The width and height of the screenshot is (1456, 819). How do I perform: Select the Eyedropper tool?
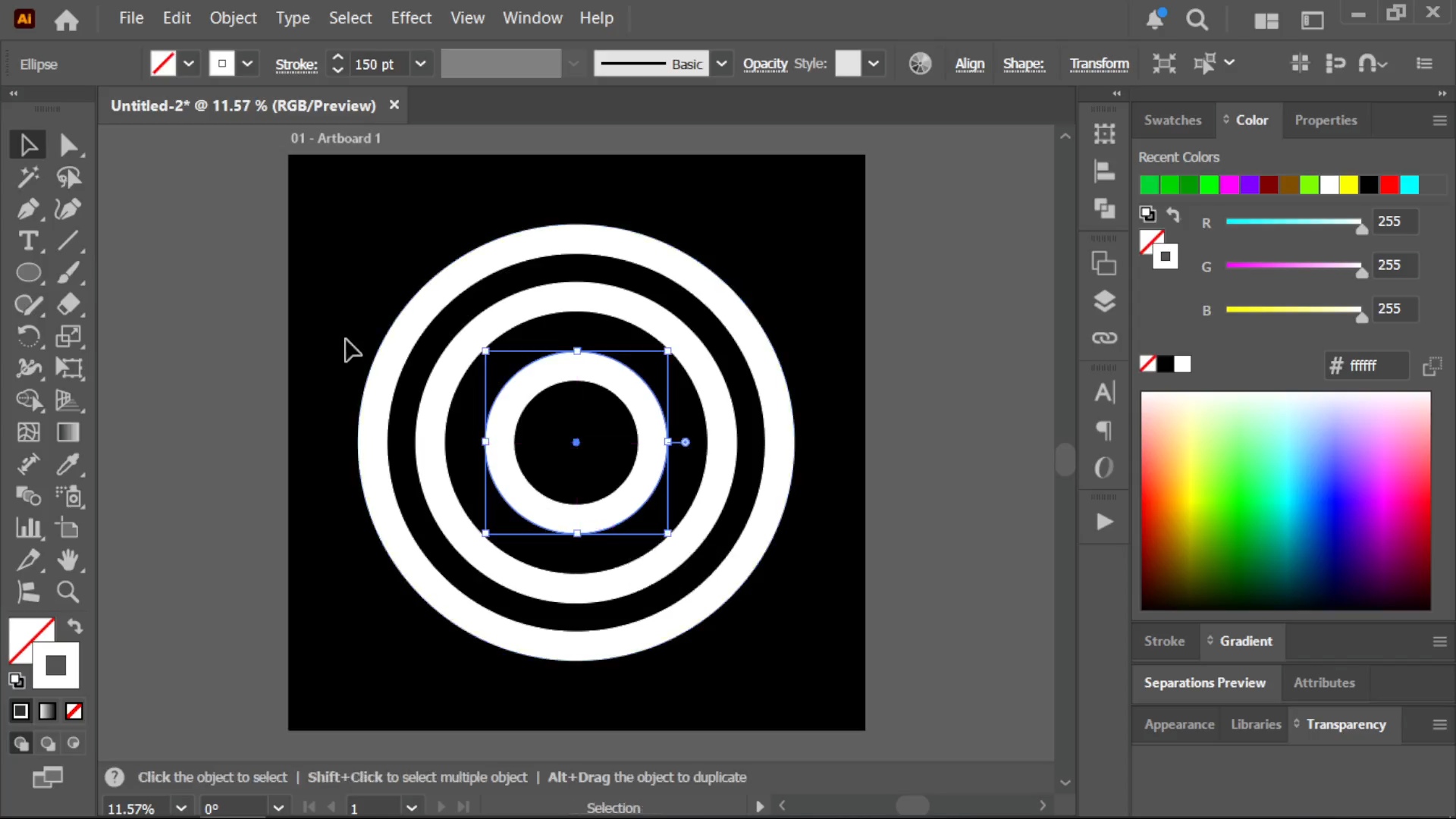click(68, 464)
